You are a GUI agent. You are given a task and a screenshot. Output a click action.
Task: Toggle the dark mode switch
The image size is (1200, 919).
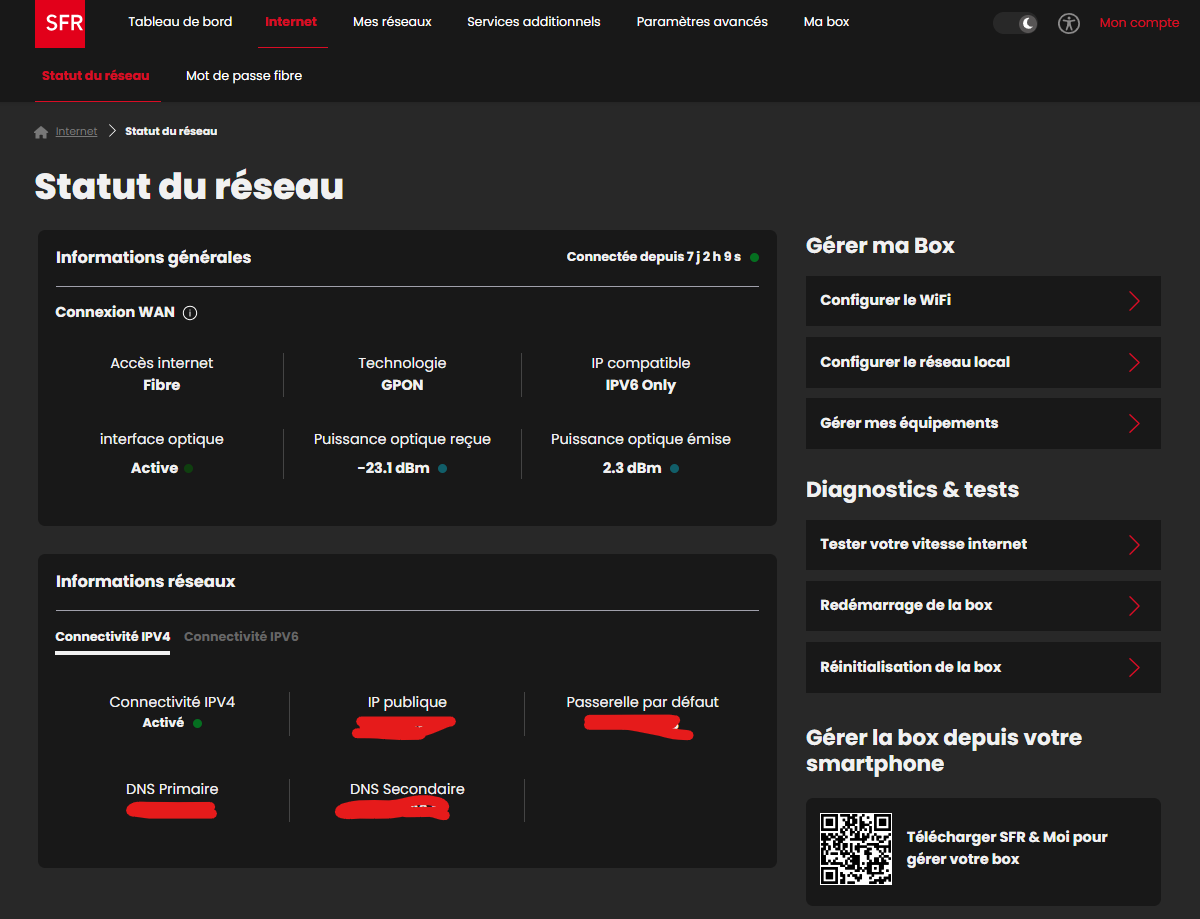pyautogui.click(x=1016, y=23)
